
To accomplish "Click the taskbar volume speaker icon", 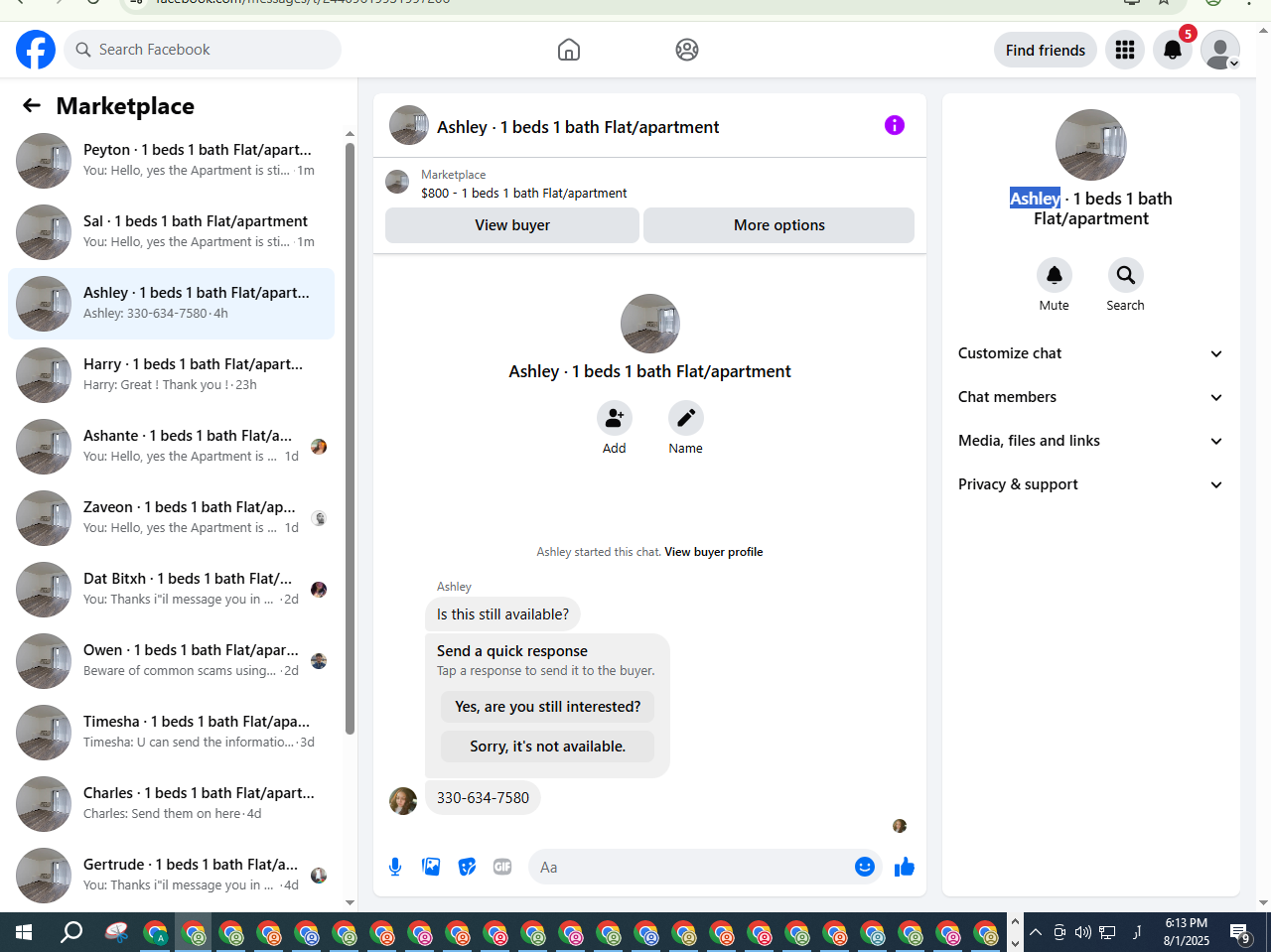I will pyautogui.click(x=1082, y=932).
